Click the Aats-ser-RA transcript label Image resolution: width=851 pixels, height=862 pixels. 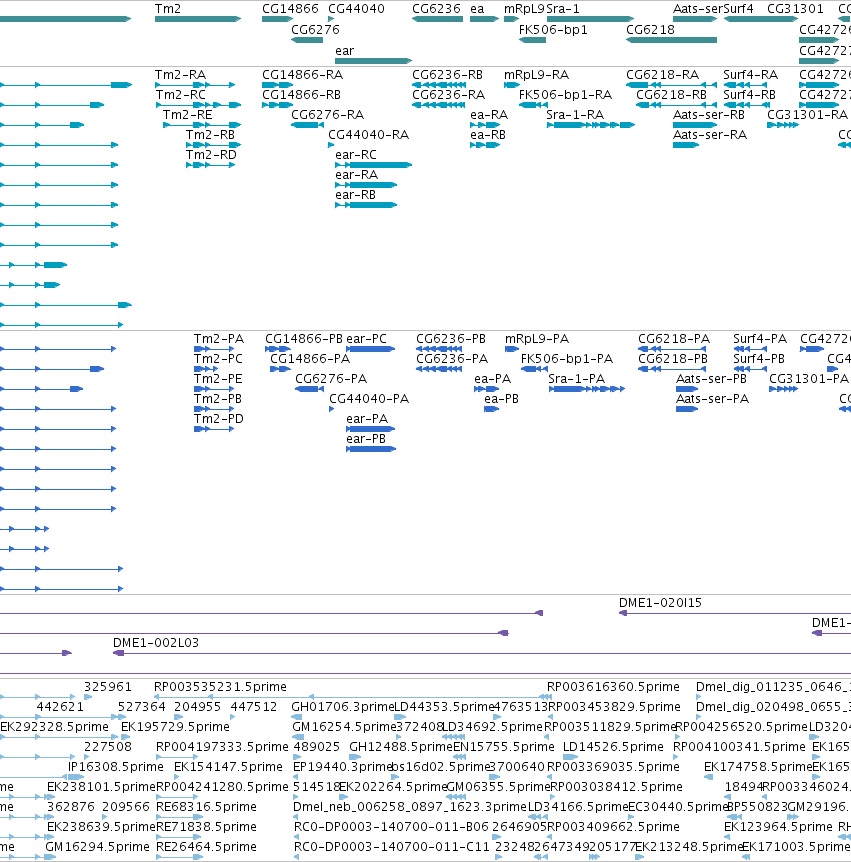(x=710, y=135)
